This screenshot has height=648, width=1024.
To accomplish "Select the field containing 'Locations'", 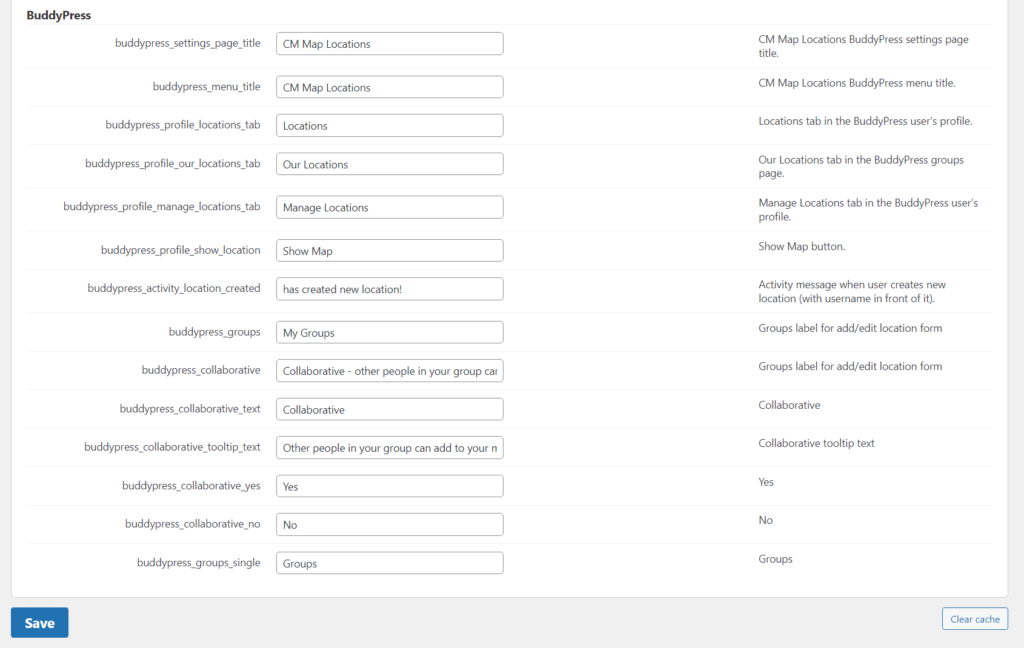I will (389, 126).
